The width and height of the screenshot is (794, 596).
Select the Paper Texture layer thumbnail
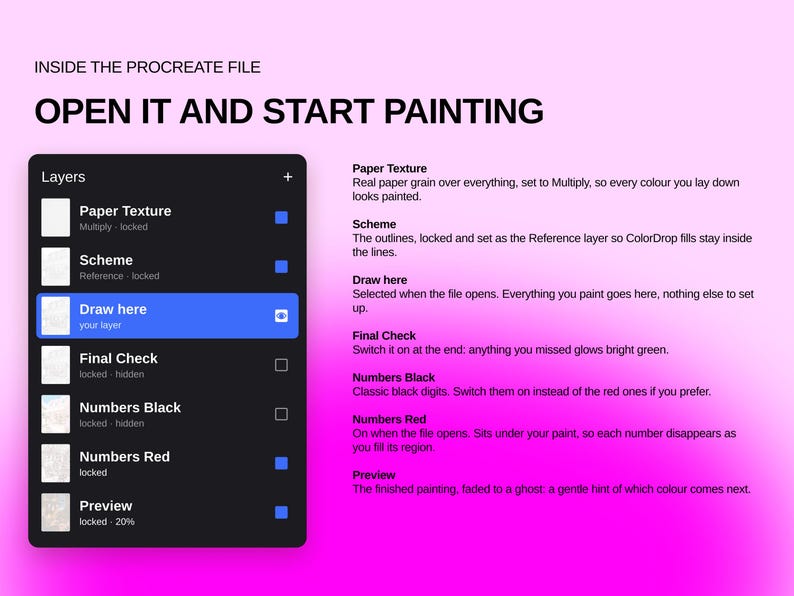(56, 218)
